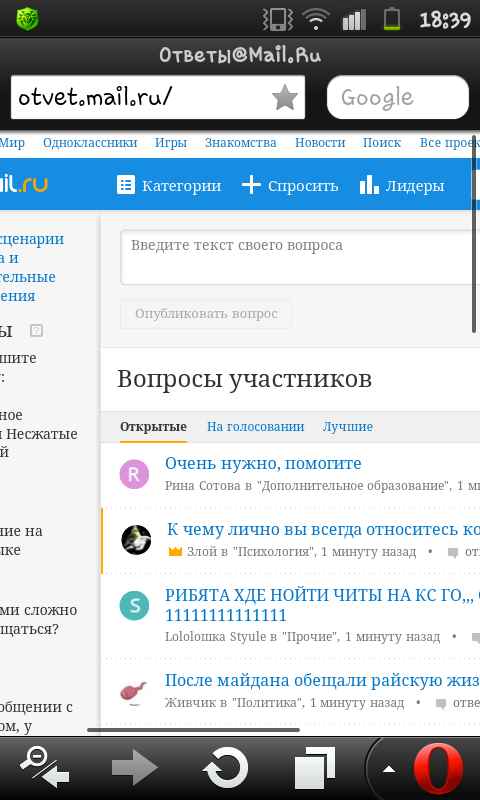Screen dimensions: 480x800
Task: Open Живчик's user avatar
Action: 134,691
